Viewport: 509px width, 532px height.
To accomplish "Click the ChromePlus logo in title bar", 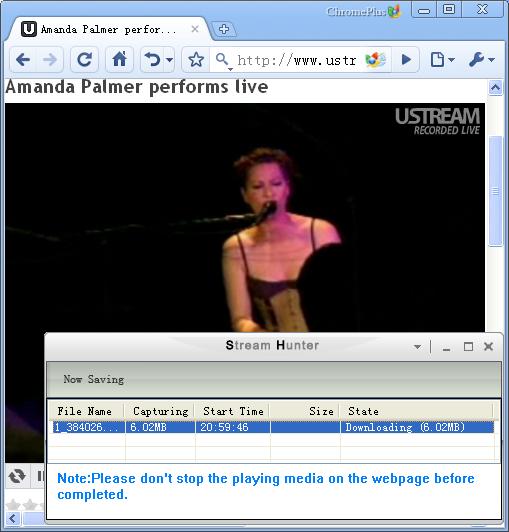I will pyautogui.click(x=363, y=11).
